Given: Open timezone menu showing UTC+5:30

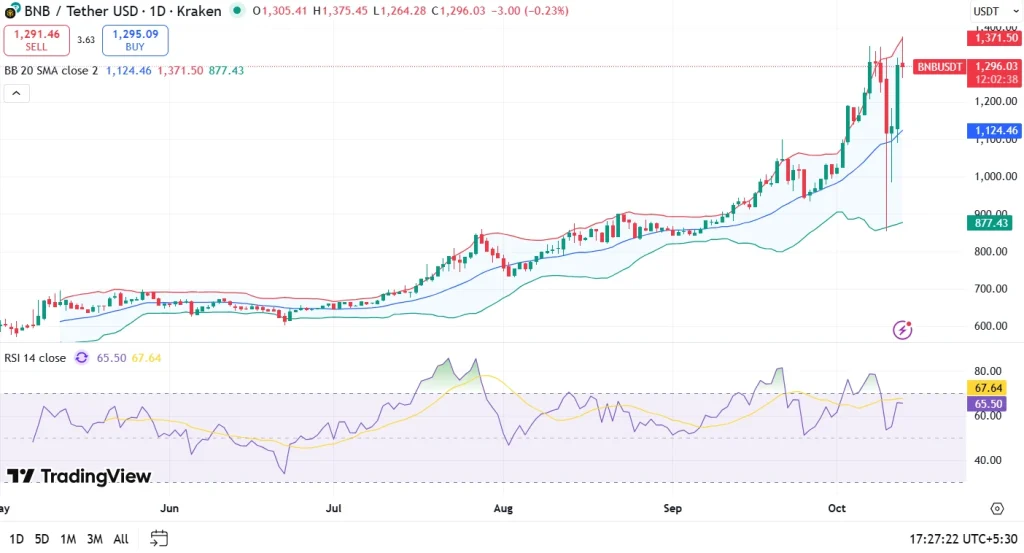Looking at the screenshot, I should click(961, 539).
